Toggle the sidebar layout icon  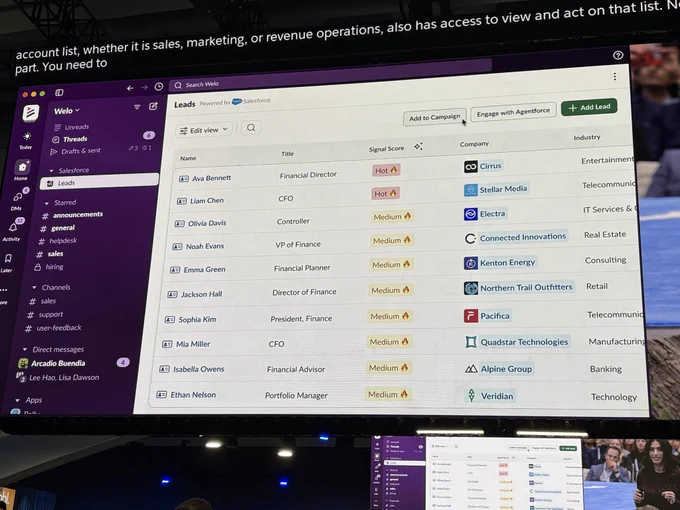coord(59,92)
